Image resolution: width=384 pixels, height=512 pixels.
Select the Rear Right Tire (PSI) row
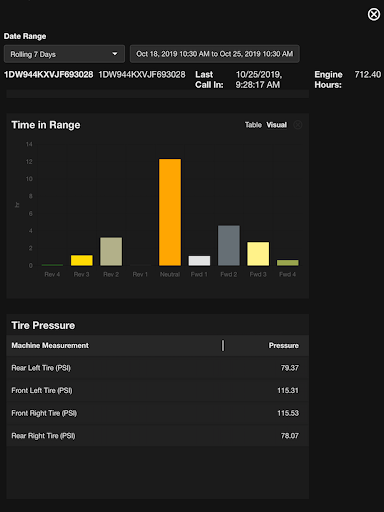(x=157, y=436)
